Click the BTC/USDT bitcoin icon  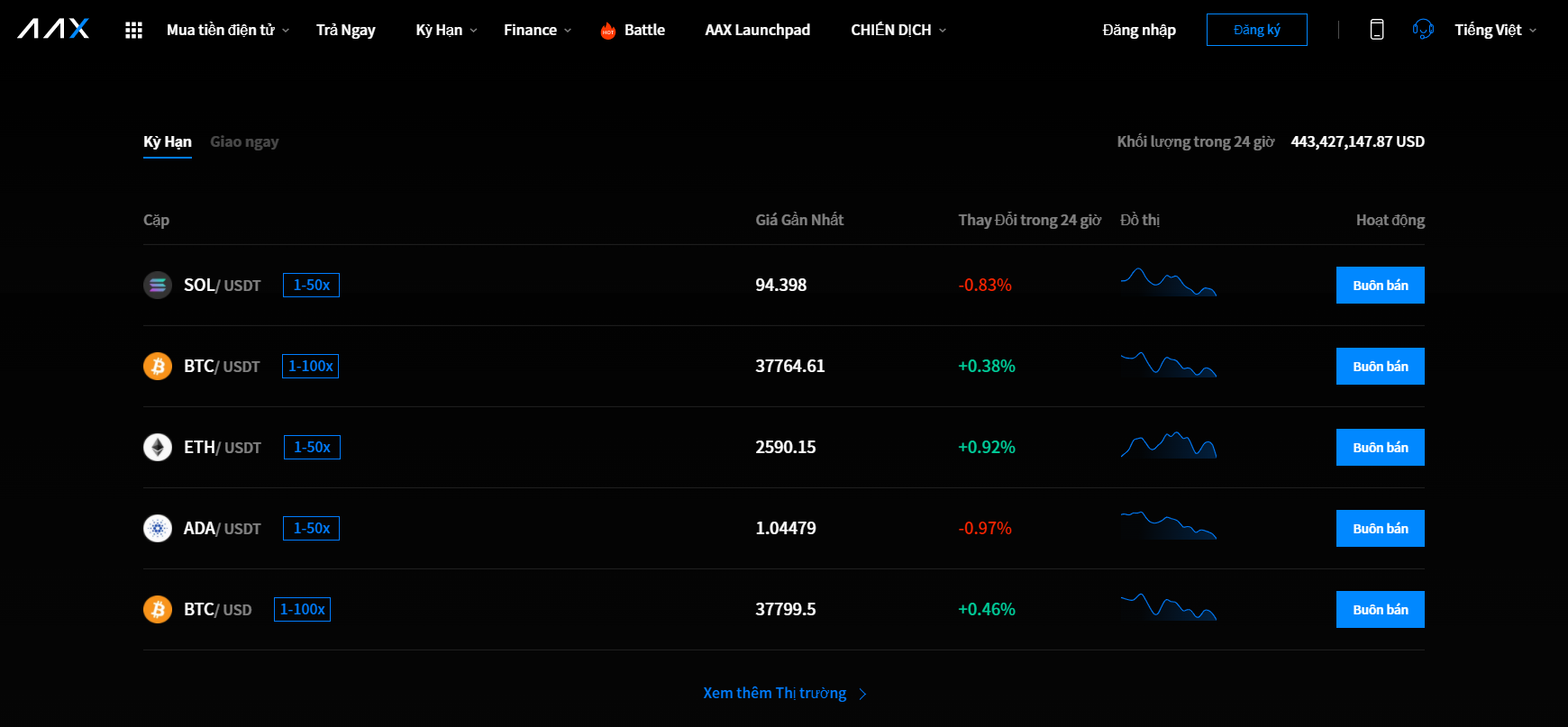click(x=158, y=366)
